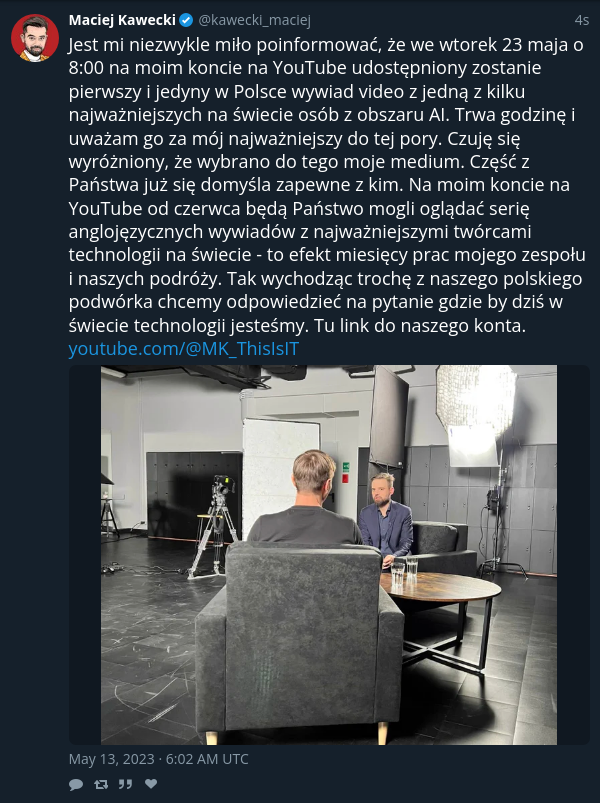Enlarge the studio interview photo

point(329,555)
